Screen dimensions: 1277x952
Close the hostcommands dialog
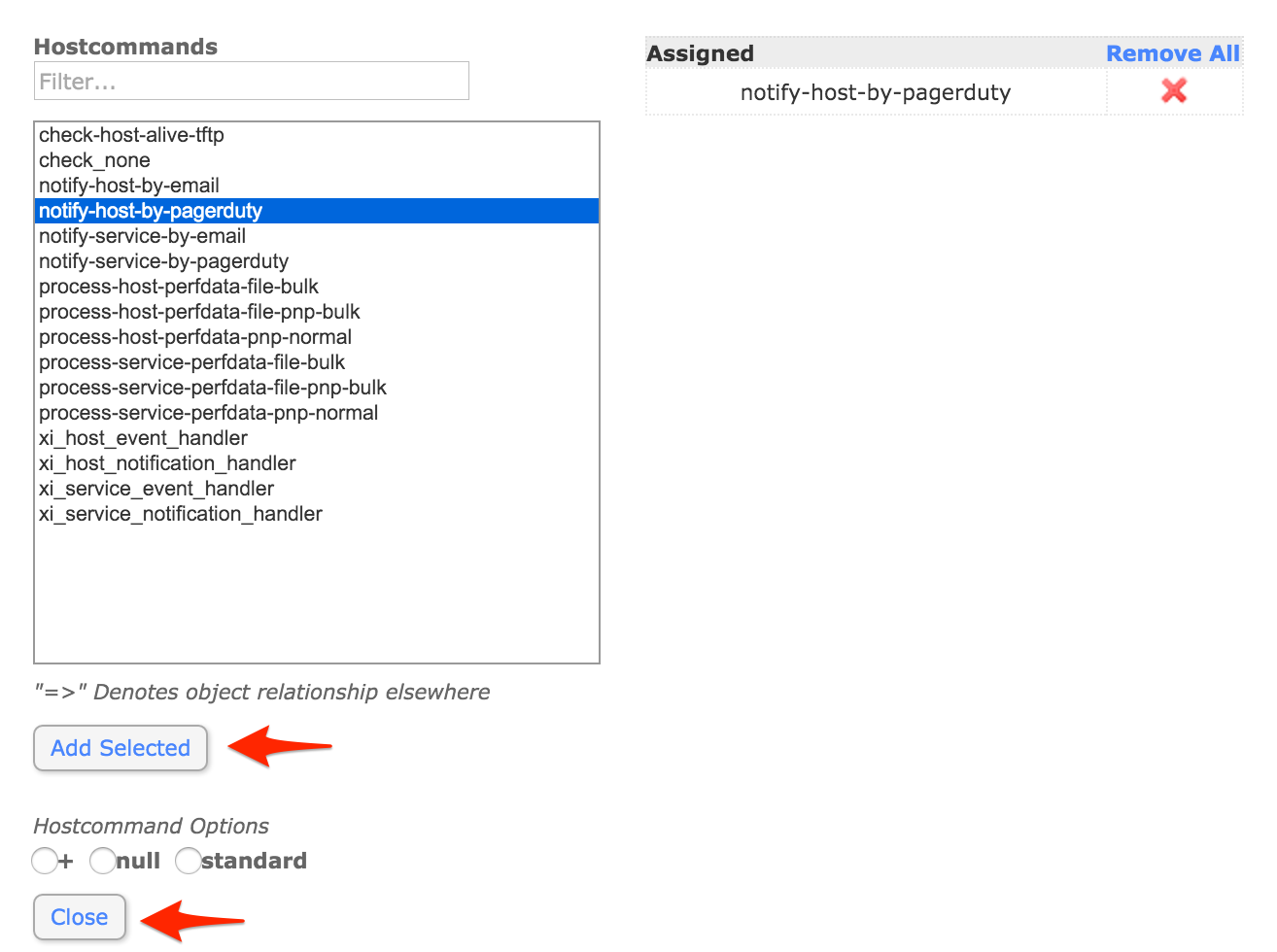[80, 917]
